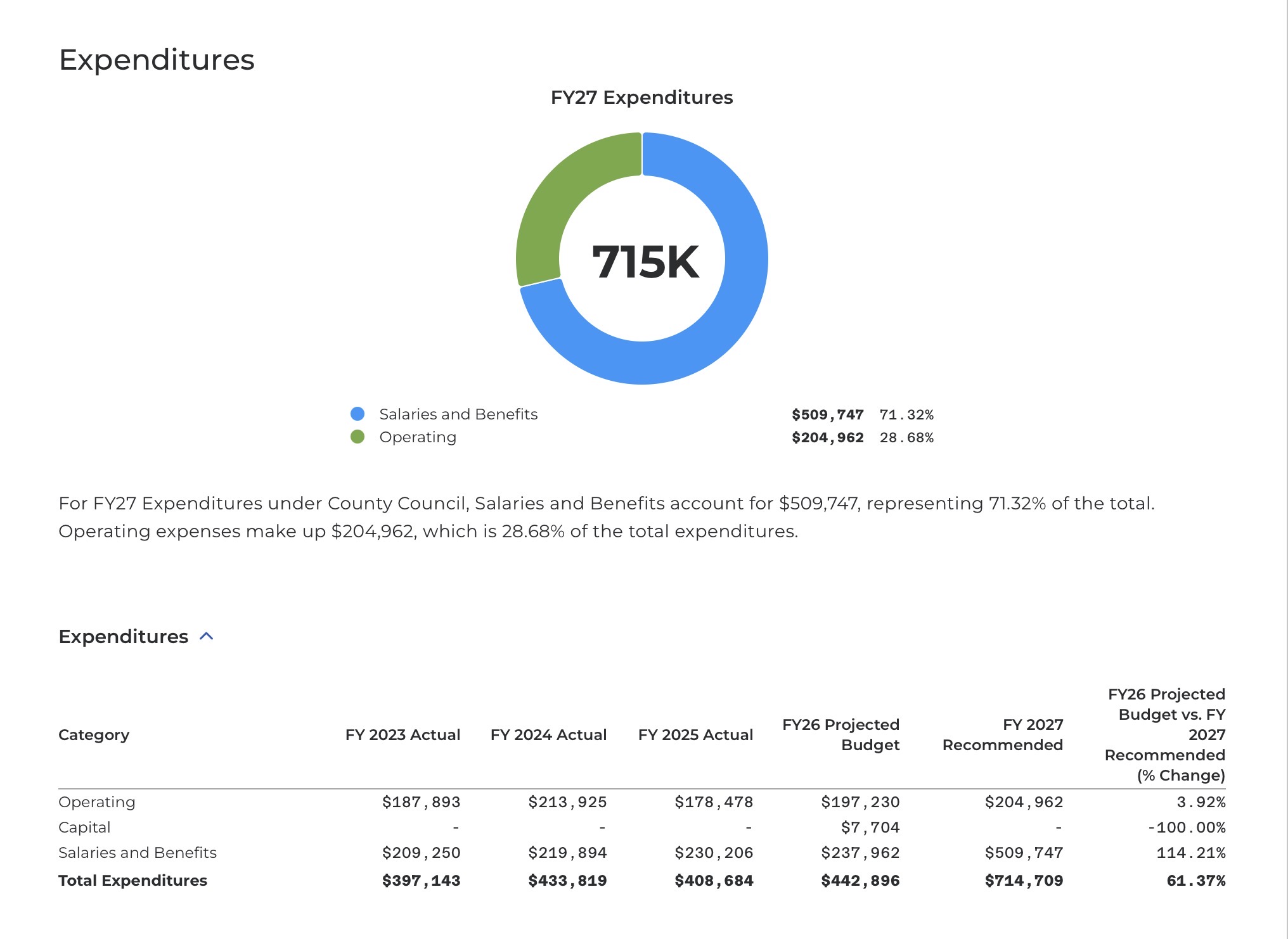Click the green Operating legend dot

pos(357,437)
